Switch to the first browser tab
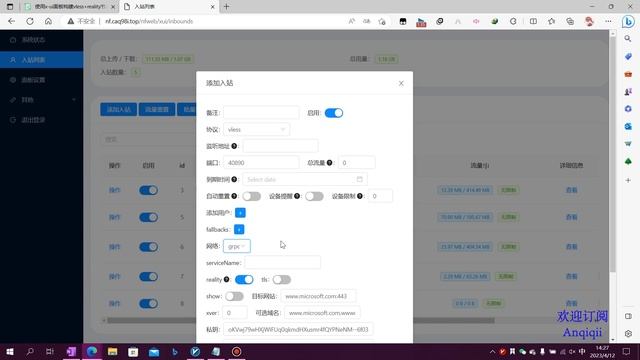The image size is (640, 360). coord(69,7)
